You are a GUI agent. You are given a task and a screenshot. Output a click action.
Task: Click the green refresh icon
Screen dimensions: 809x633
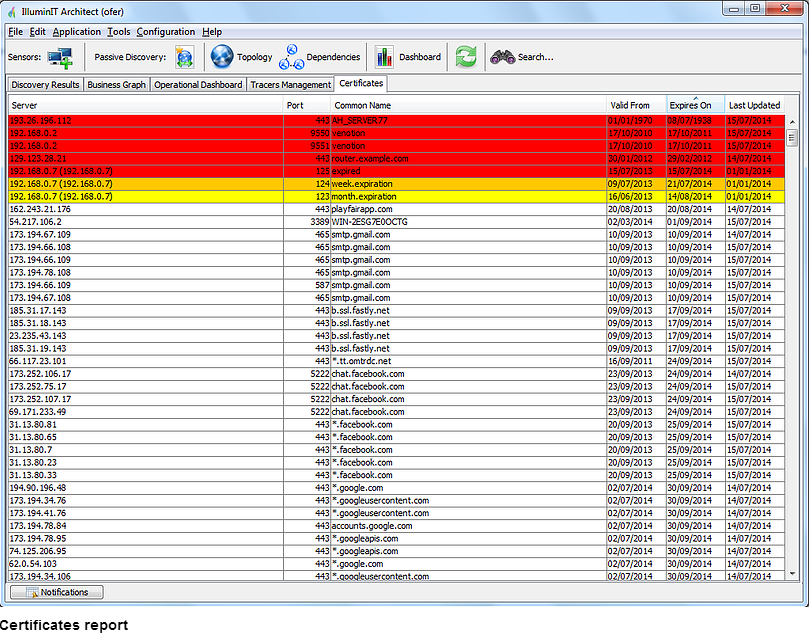466,57
